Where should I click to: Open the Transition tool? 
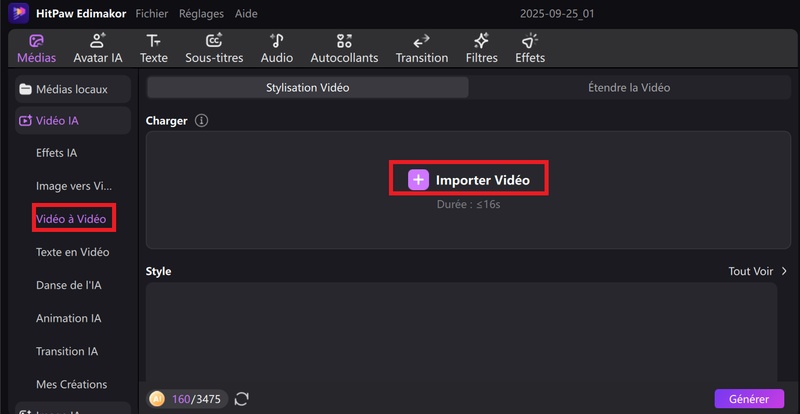(421, 48)
